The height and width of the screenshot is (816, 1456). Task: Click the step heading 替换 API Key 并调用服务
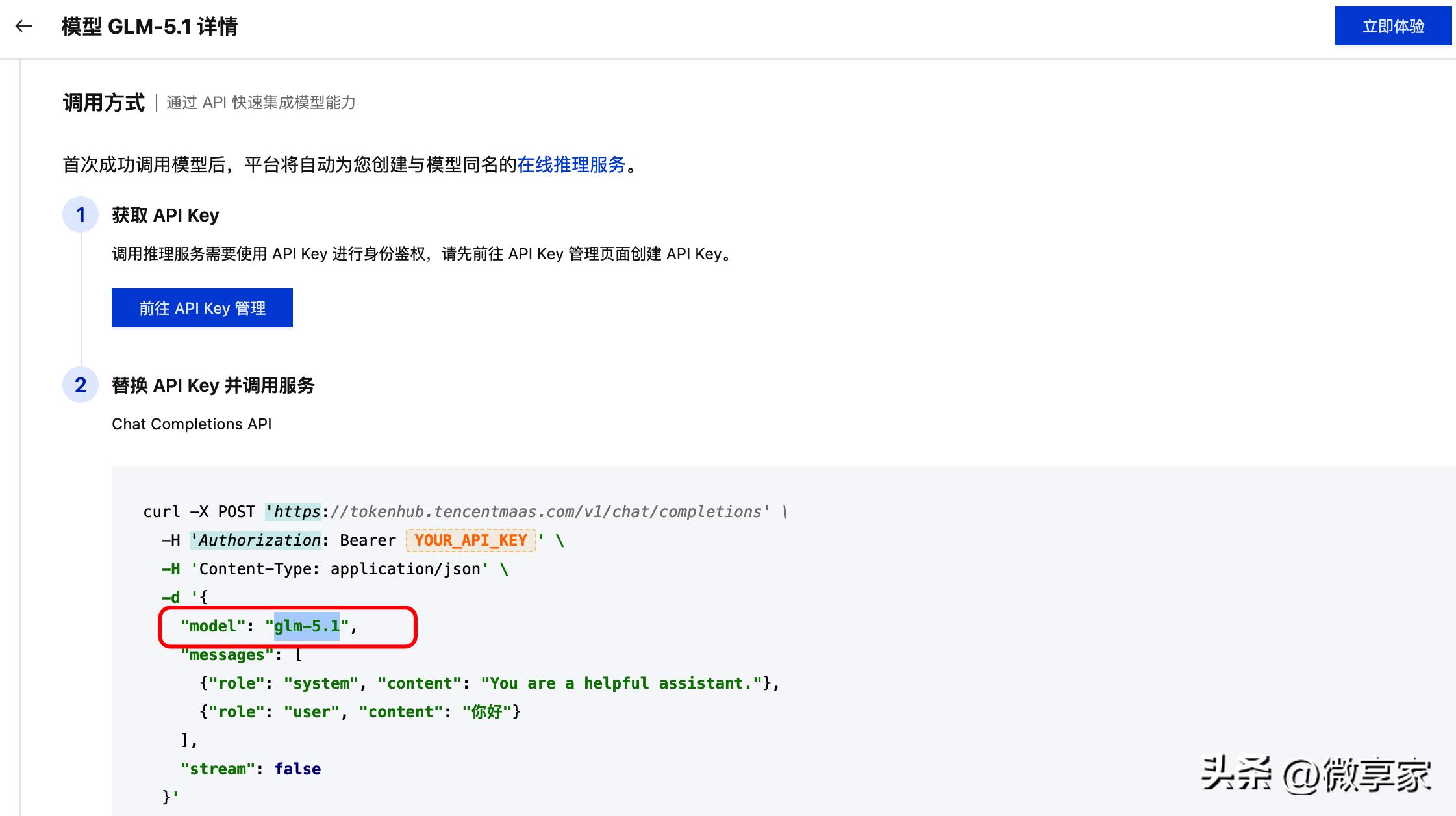213,385
